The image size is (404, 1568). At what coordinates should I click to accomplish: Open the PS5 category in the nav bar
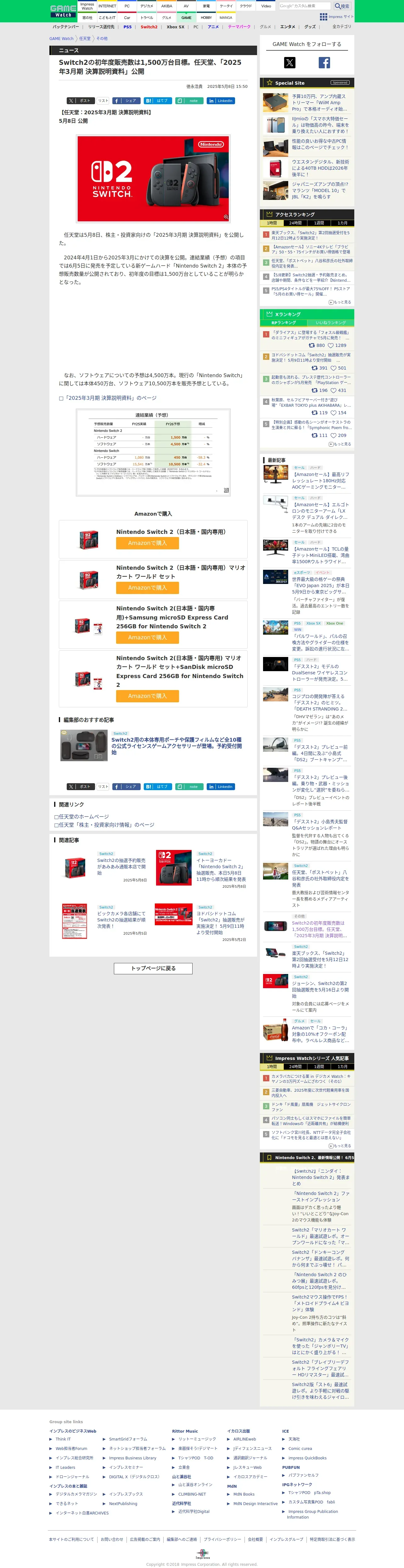[127, 27]
